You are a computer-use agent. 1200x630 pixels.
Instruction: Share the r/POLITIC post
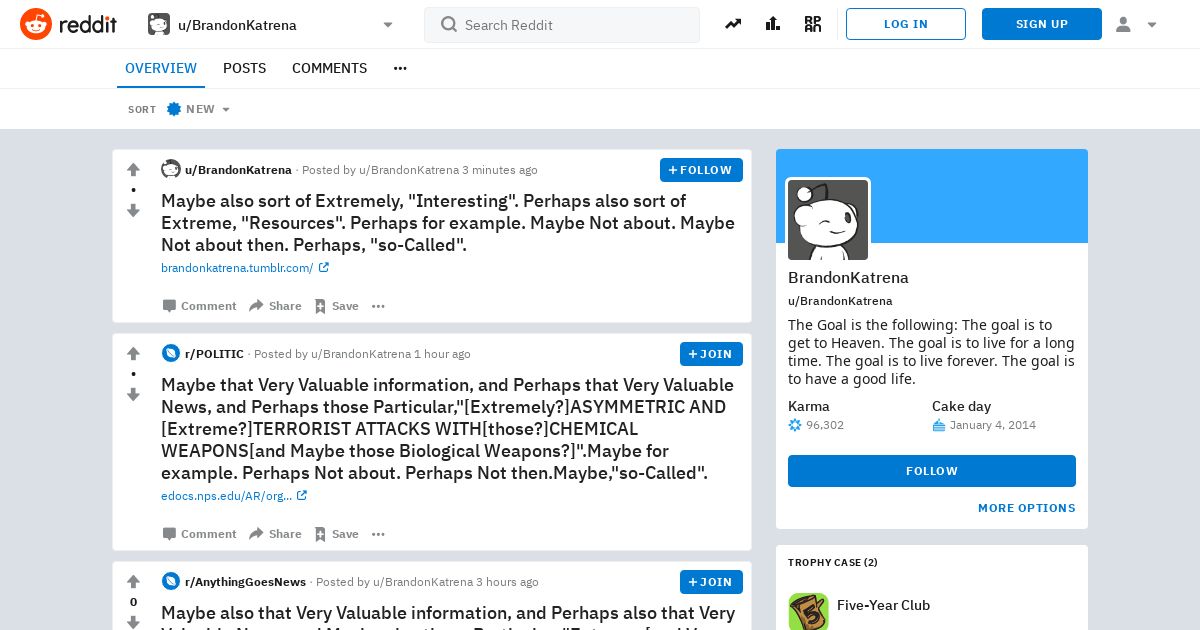pos(275,534)
